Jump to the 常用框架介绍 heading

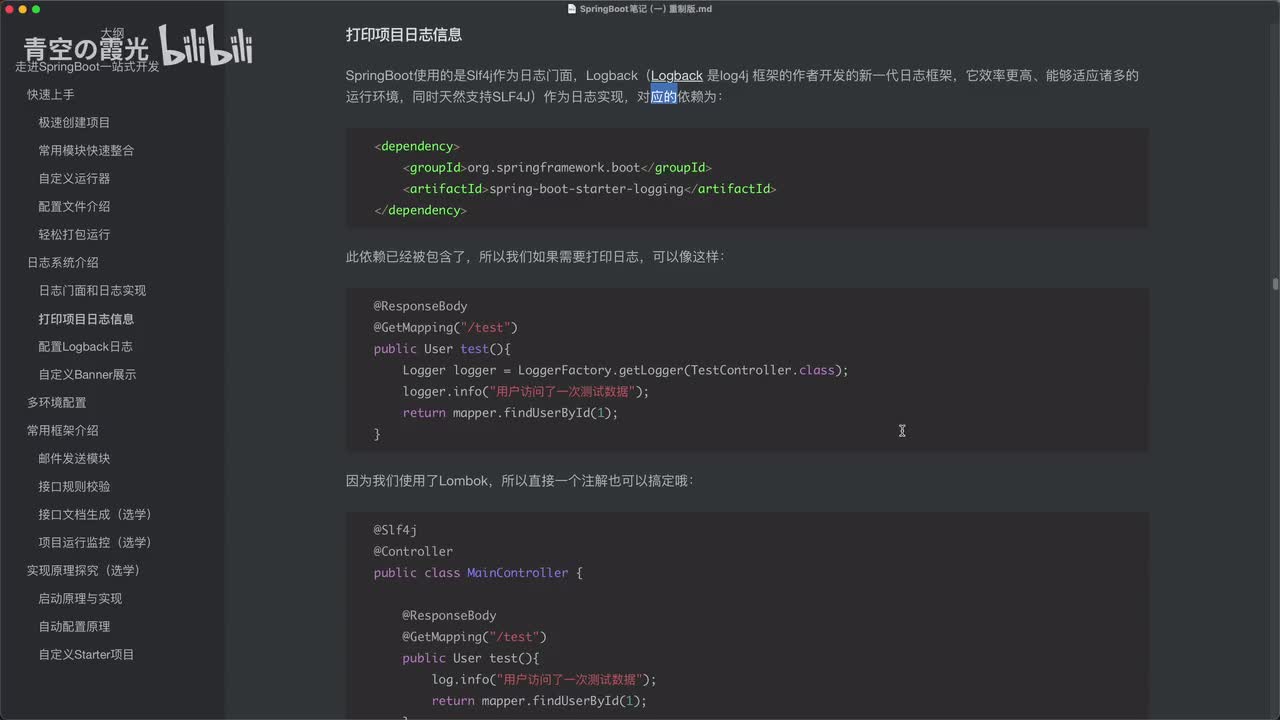[x=62, y=430]
